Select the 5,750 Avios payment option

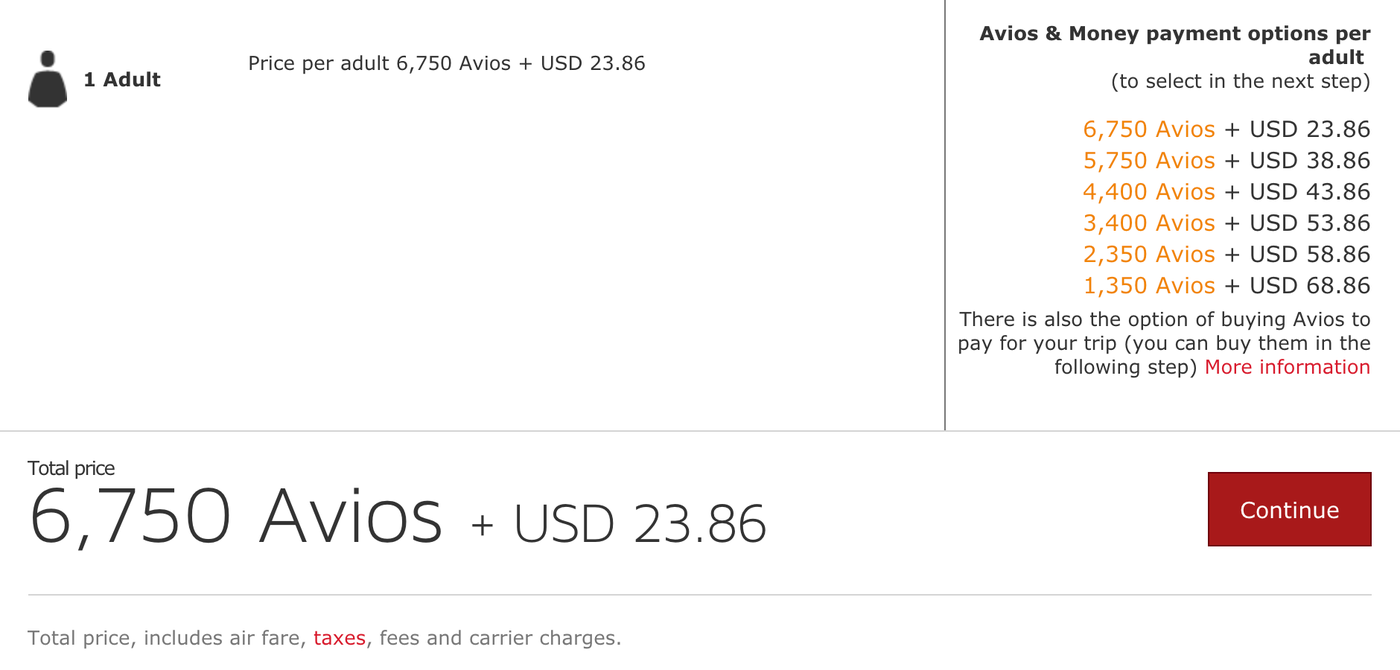pyautogui.click(x=1148, y=160)
